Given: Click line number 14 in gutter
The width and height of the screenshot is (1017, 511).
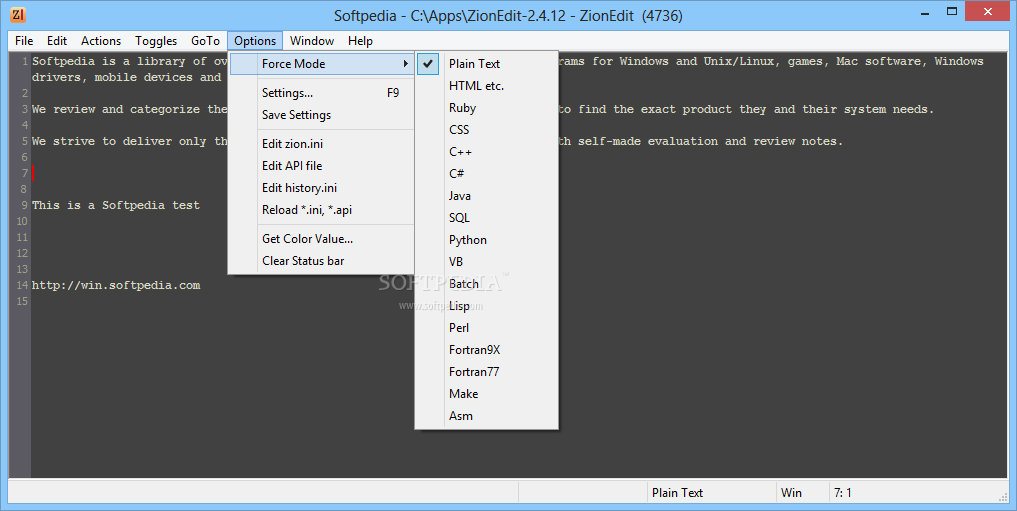Looking at the screenshot, I should click(x=22, y=285).
